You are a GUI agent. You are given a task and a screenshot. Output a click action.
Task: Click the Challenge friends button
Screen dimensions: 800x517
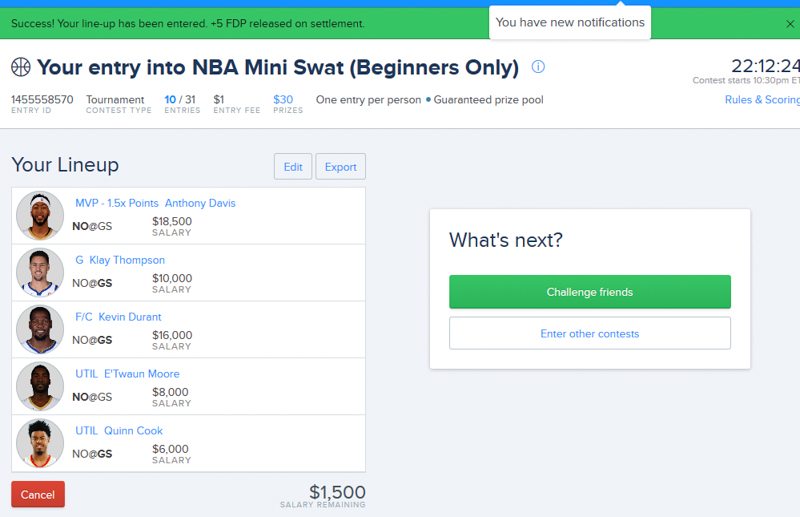tap(590, 292)
